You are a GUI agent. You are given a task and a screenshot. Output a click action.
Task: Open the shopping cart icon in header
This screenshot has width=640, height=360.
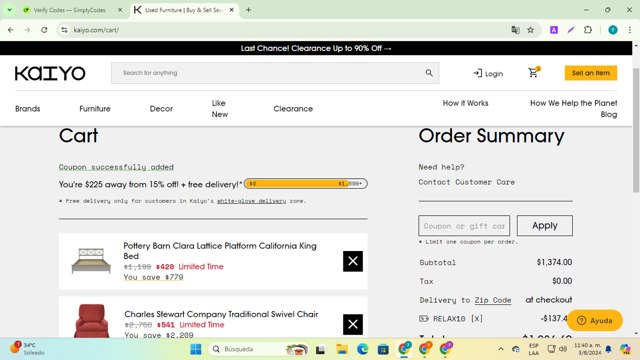click(533, 73)
